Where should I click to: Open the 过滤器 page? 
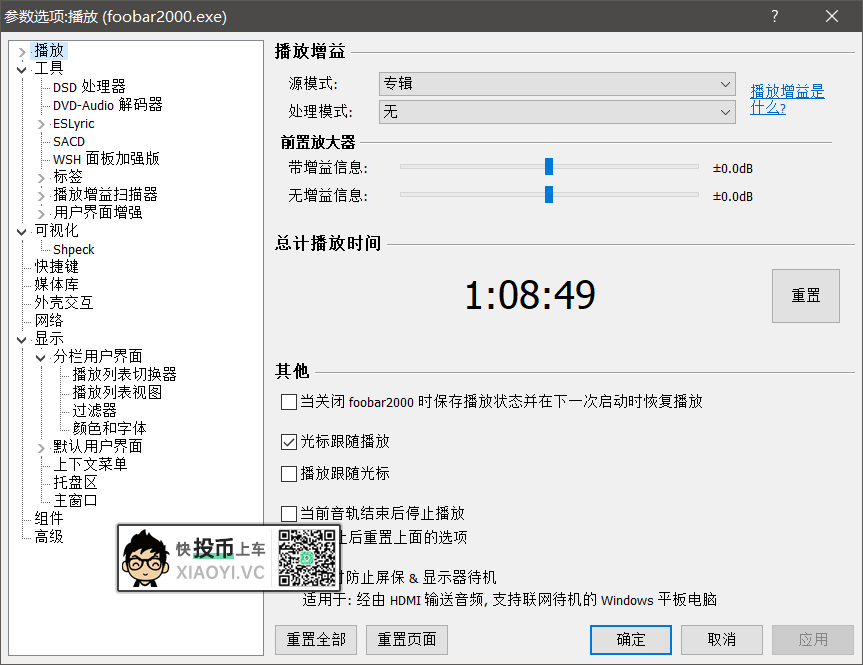coord(94,410)
